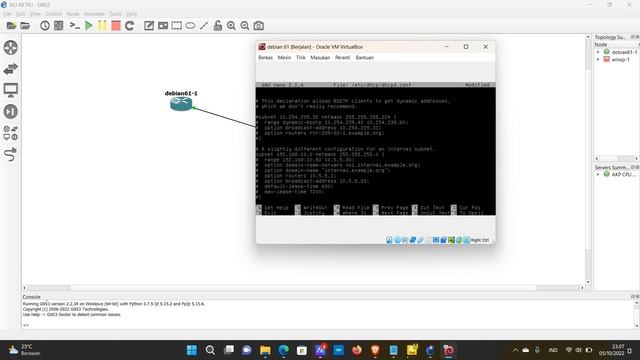This screenshot has height=360, width=640.
Task: Select the draw ellipse tool
Action: [190, 26]
